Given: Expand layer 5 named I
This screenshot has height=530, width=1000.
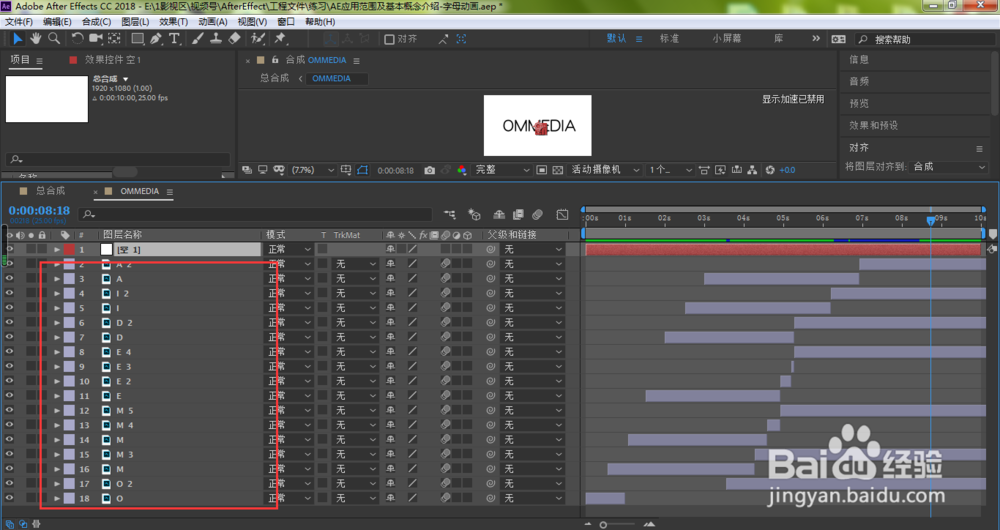Looking at the screenshot, I should (x=57, y=308).
